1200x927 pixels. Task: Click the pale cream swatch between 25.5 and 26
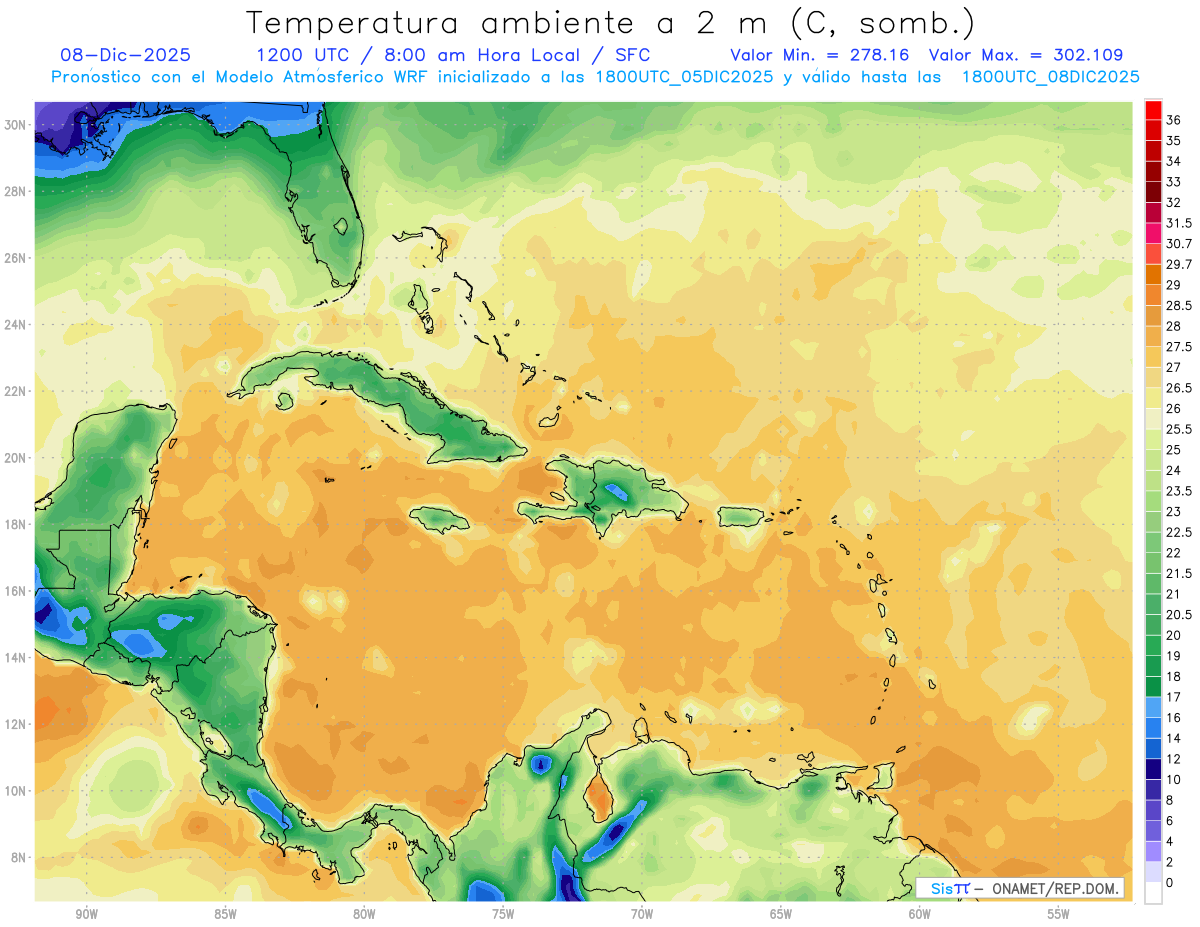tap(1153, 419)
